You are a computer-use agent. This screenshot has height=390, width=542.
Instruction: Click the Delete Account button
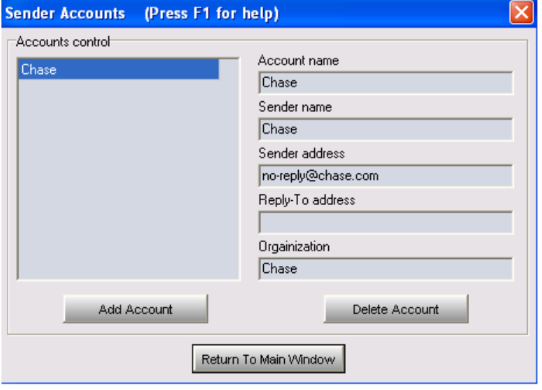[396, 309]
